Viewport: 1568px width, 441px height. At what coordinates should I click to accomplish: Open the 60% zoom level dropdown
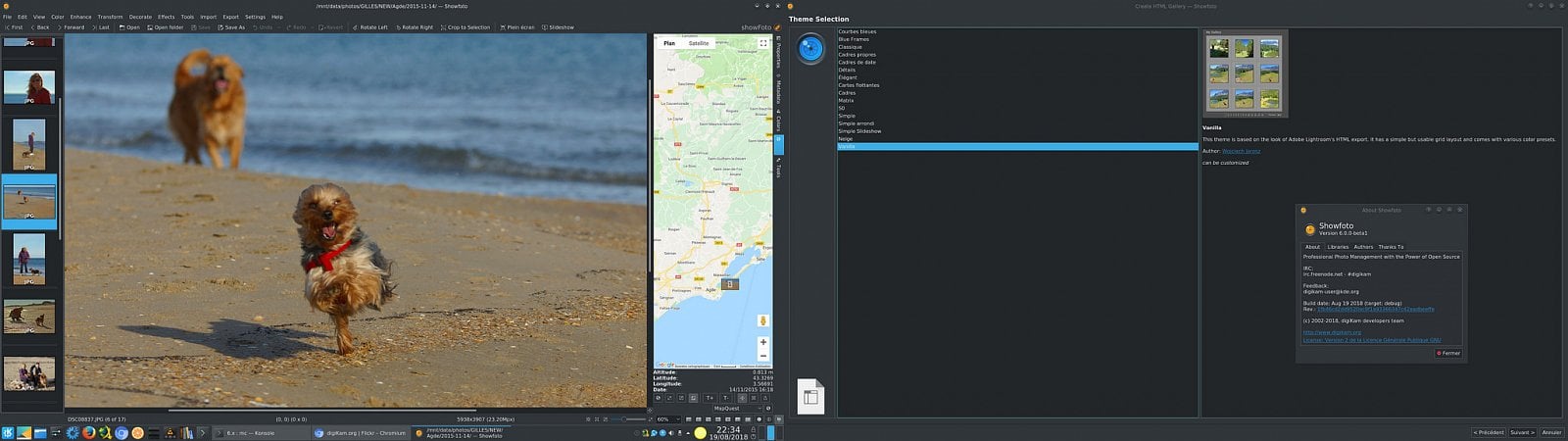coord(667,419)
